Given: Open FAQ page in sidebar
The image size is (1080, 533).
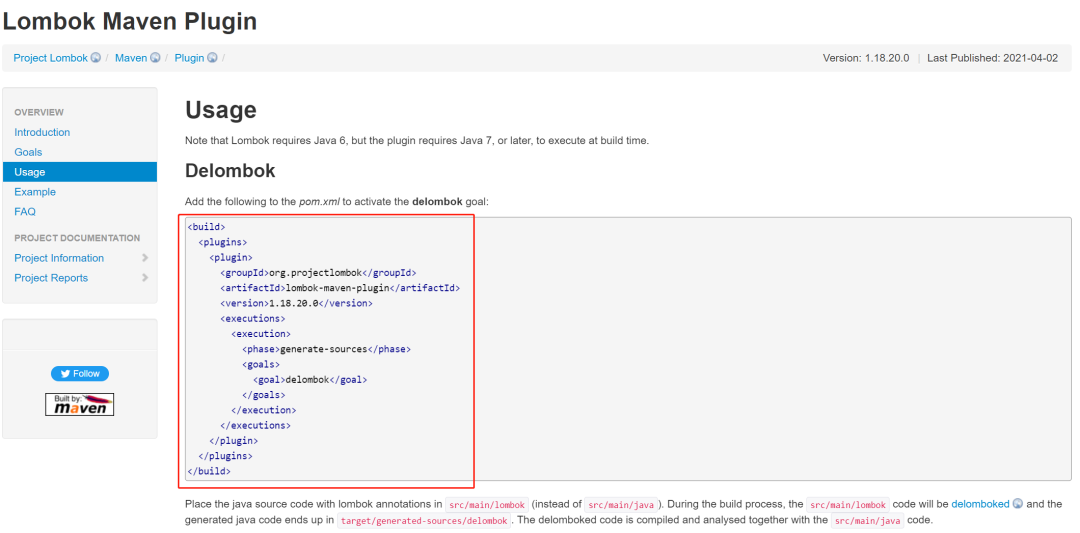Looking at the screenshot, I should point(25,212).
